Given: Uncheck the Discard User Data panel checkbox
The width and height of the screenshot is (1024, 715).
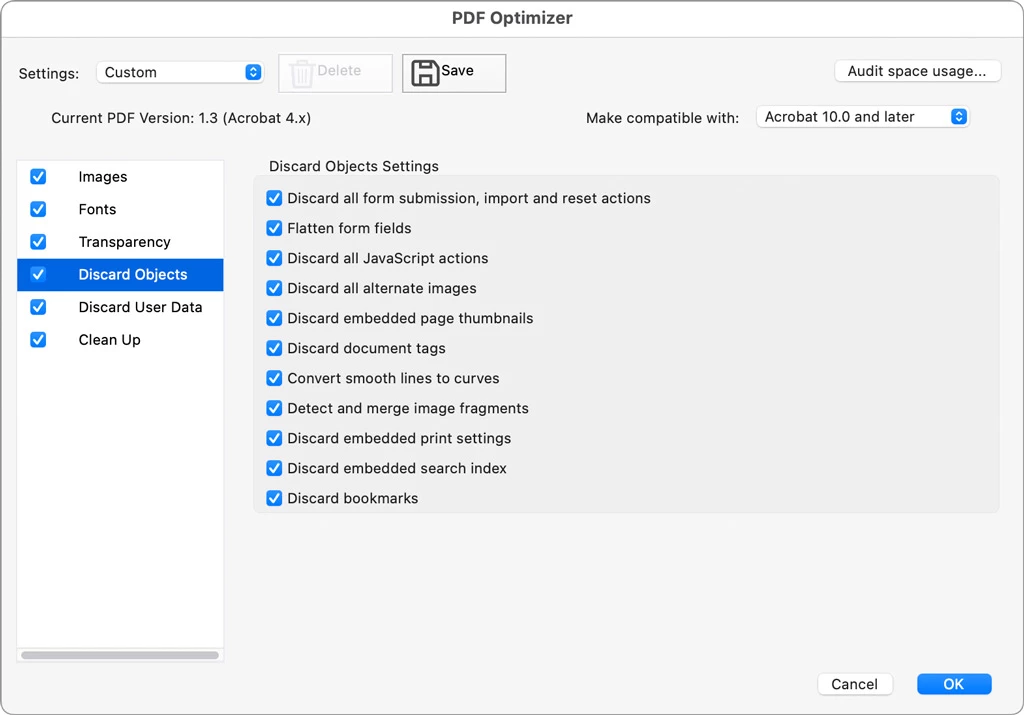Looking at the screenshot, I should click(39, 307).
